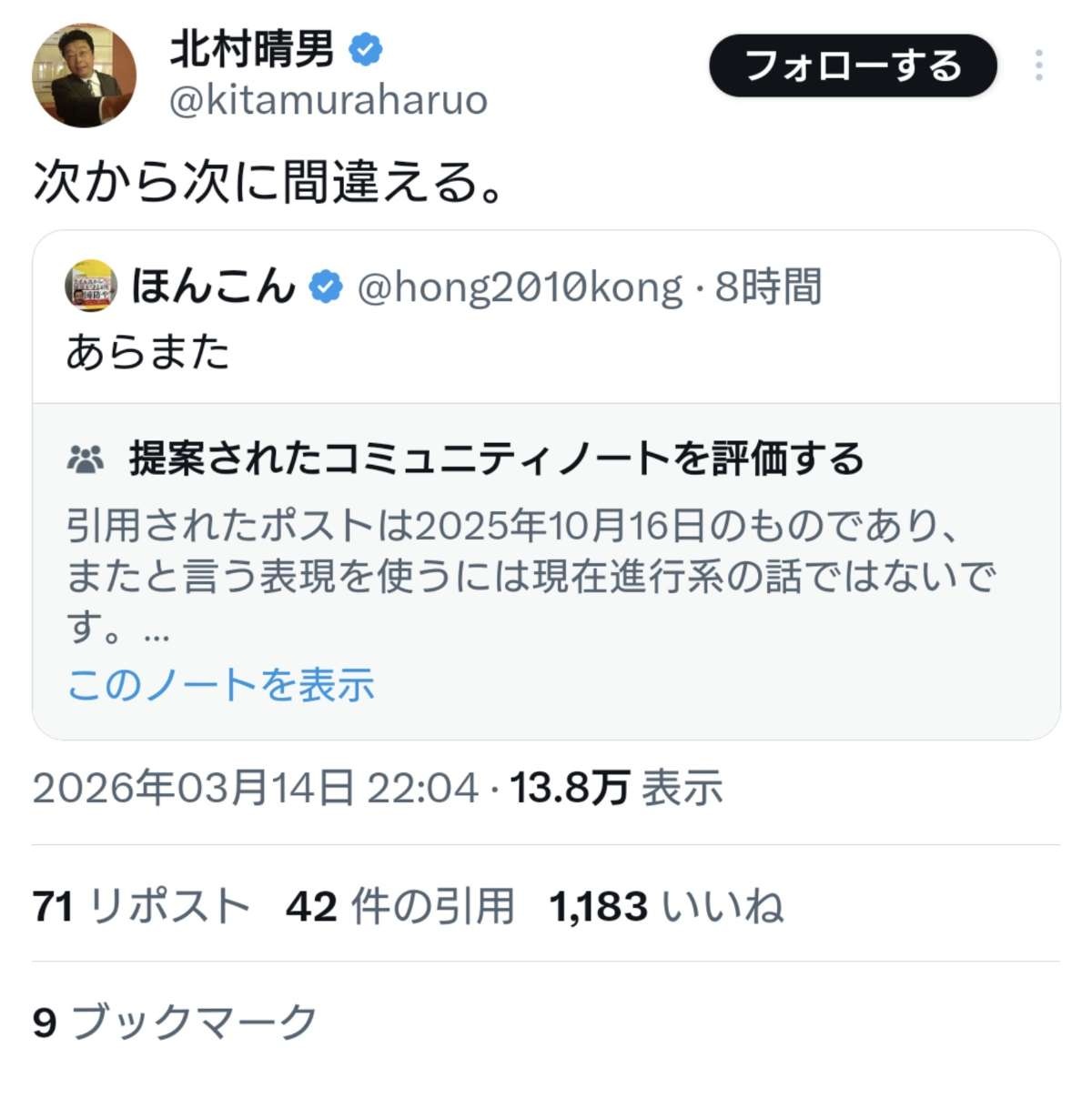The image size is (1092, 1098).
Task: Open the three-dot more options menu
Action: (1038, 65)
